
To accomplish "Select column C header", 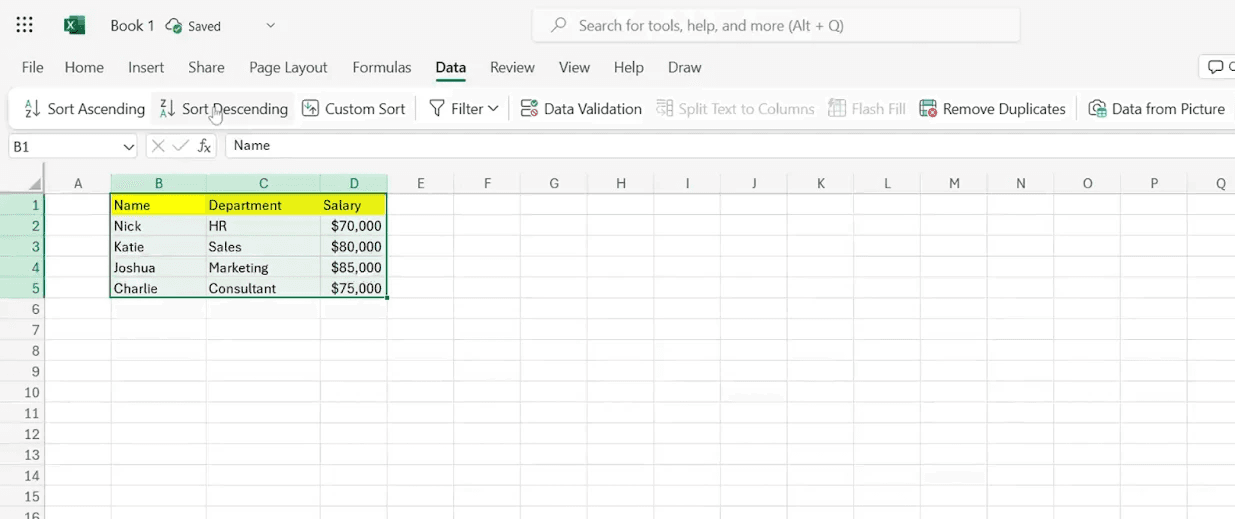I will [x=263, y=184].
